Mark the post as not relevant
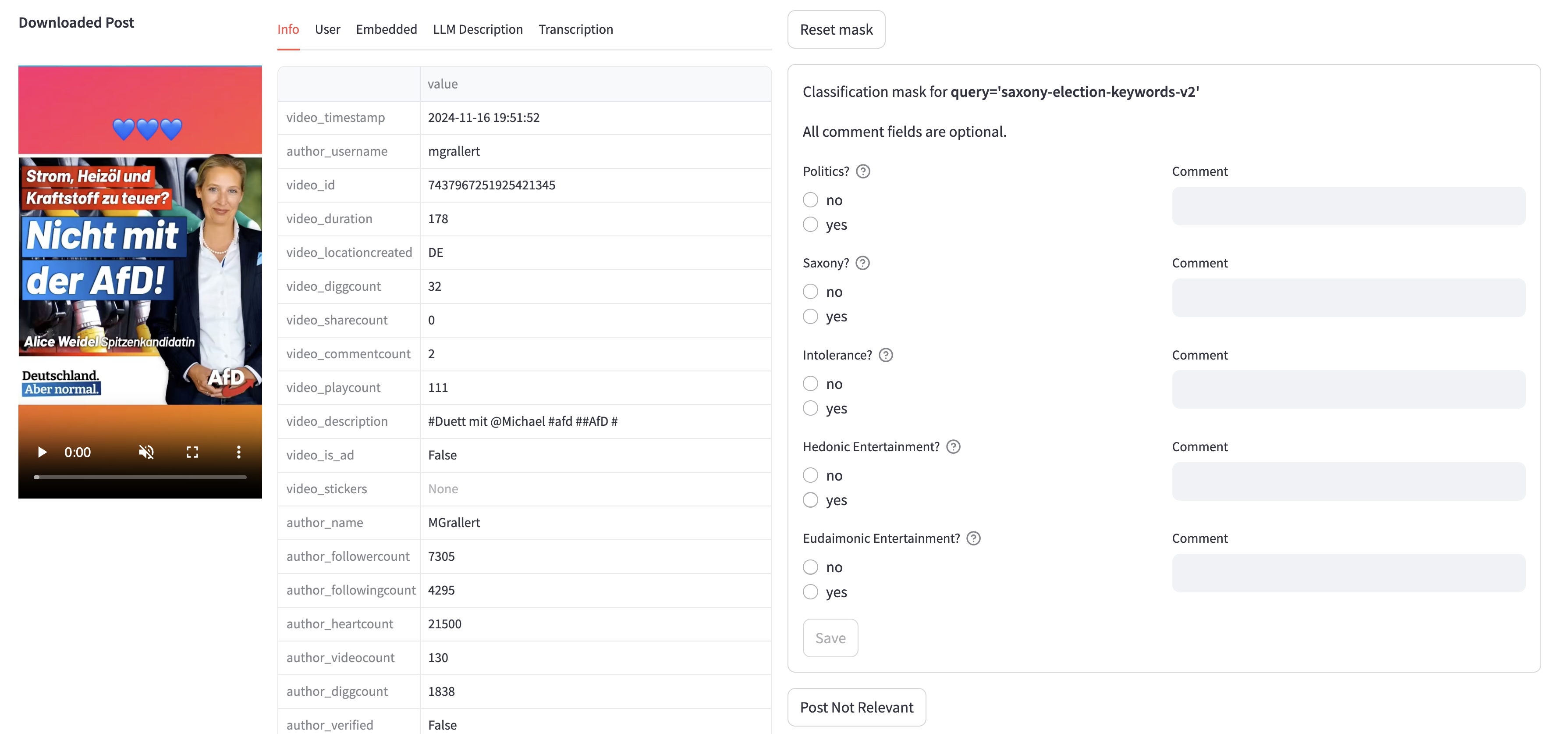Screen dimensions: 1568x734 coord(856,707)
